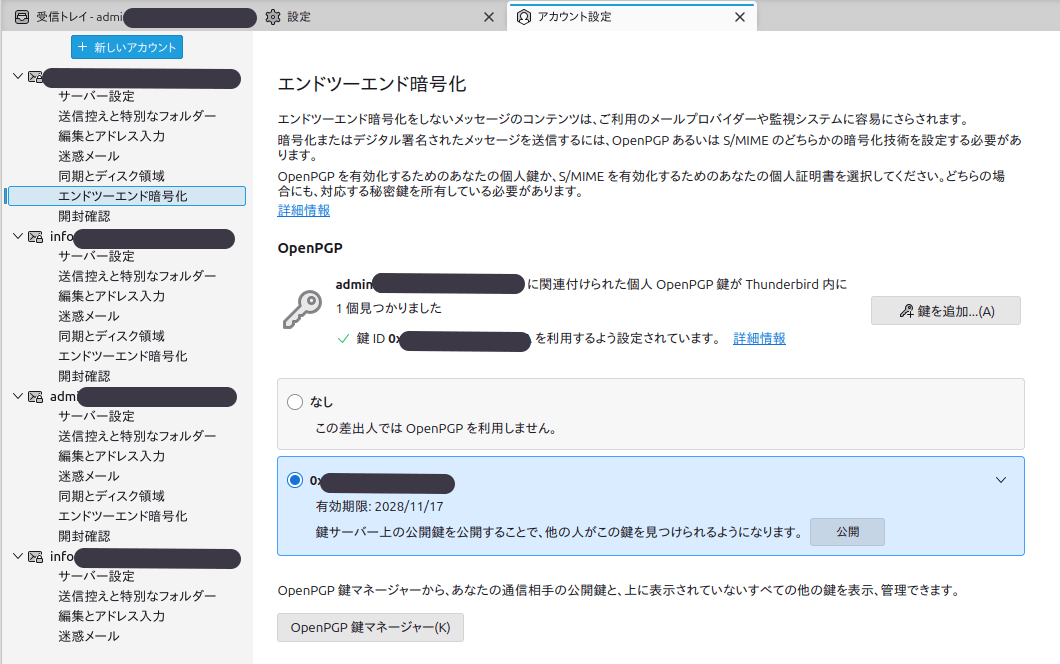1060x664 pixels.
Task: Click the 新しいアカウント button
Action: click(127, 47)
